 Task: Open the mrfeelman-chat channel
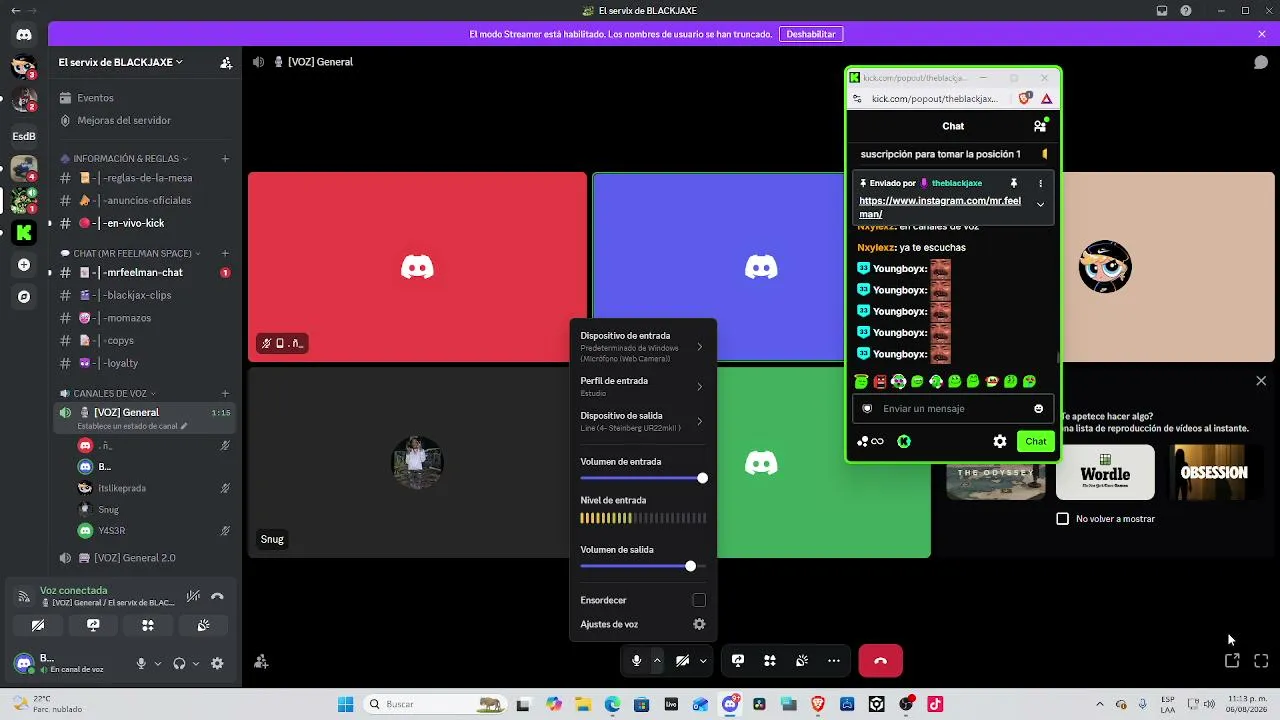pyautogui.click(x=144, y=272)
